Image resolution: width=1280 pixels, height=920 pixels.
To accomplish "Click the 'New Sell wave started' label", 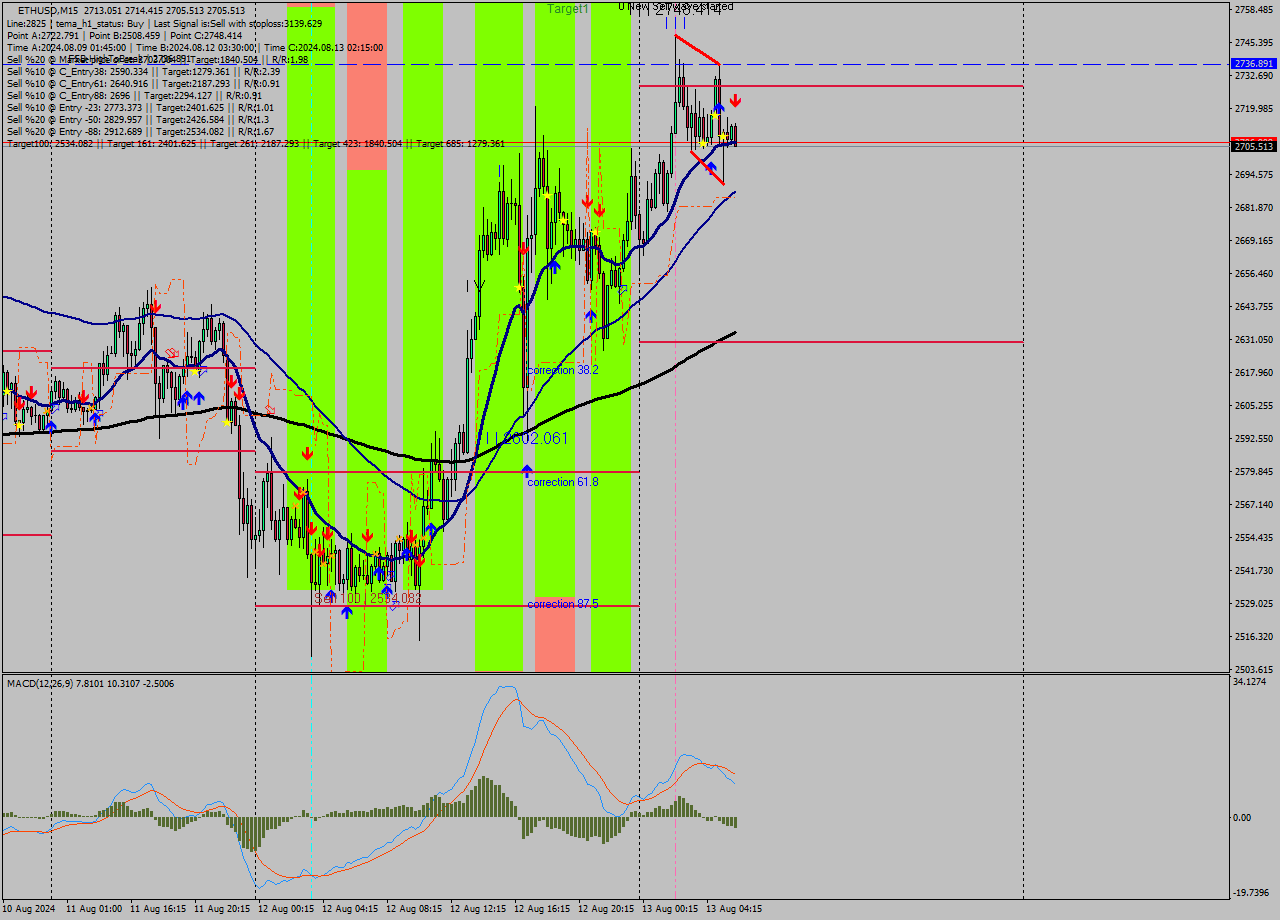I will [680, 6].
